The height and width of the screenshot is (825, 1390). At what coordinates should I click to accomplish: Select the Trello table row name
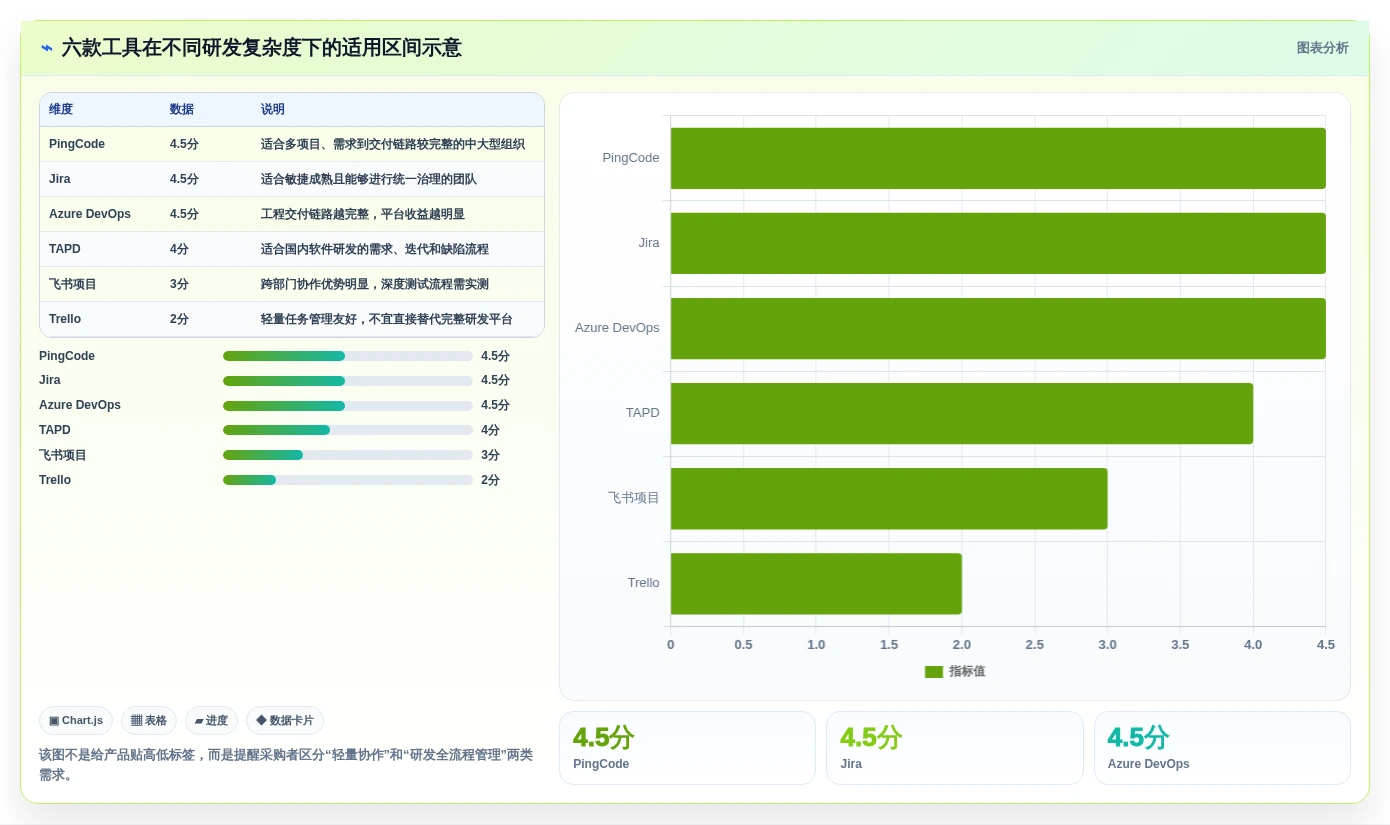point(65,319)
